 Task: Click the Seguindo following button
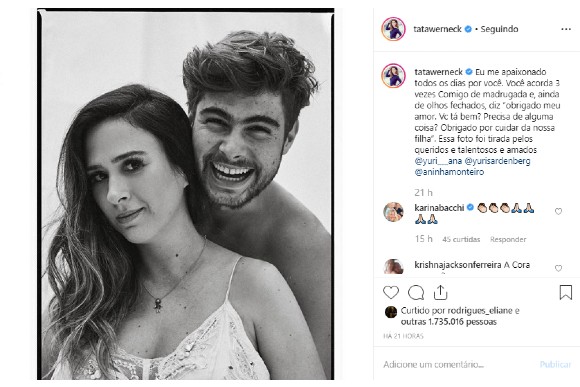pos(499,29)
